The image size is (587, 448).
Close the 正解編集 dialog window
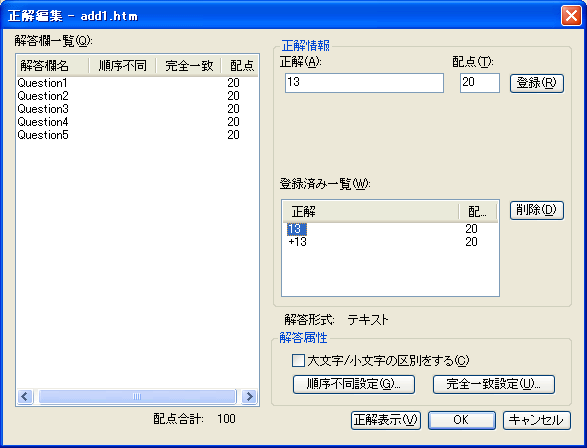(571, 16)
